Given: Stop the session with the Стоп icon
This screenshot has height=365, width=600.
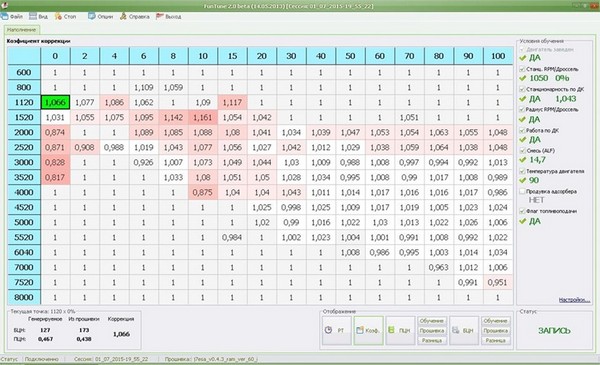Looking at the screenshot, I should pyautogui.click(x=58, y=16).
